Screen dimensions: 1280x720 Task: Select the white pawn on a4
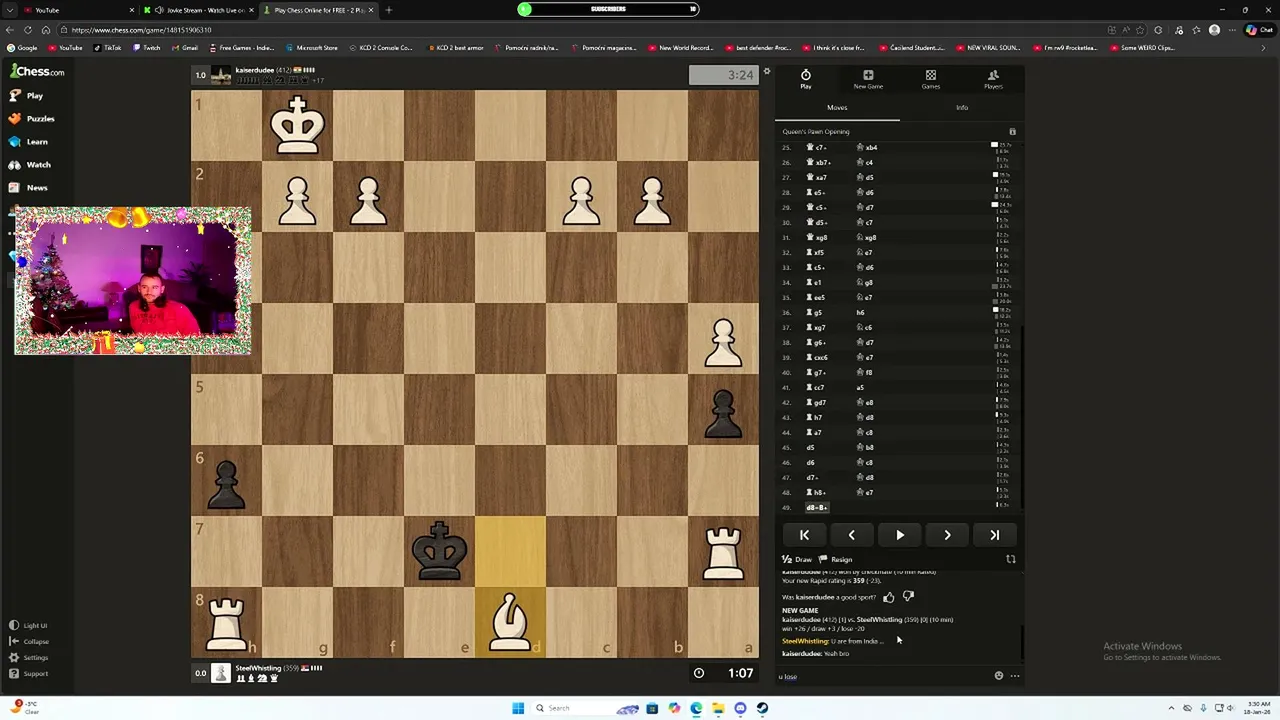[723, 338]
